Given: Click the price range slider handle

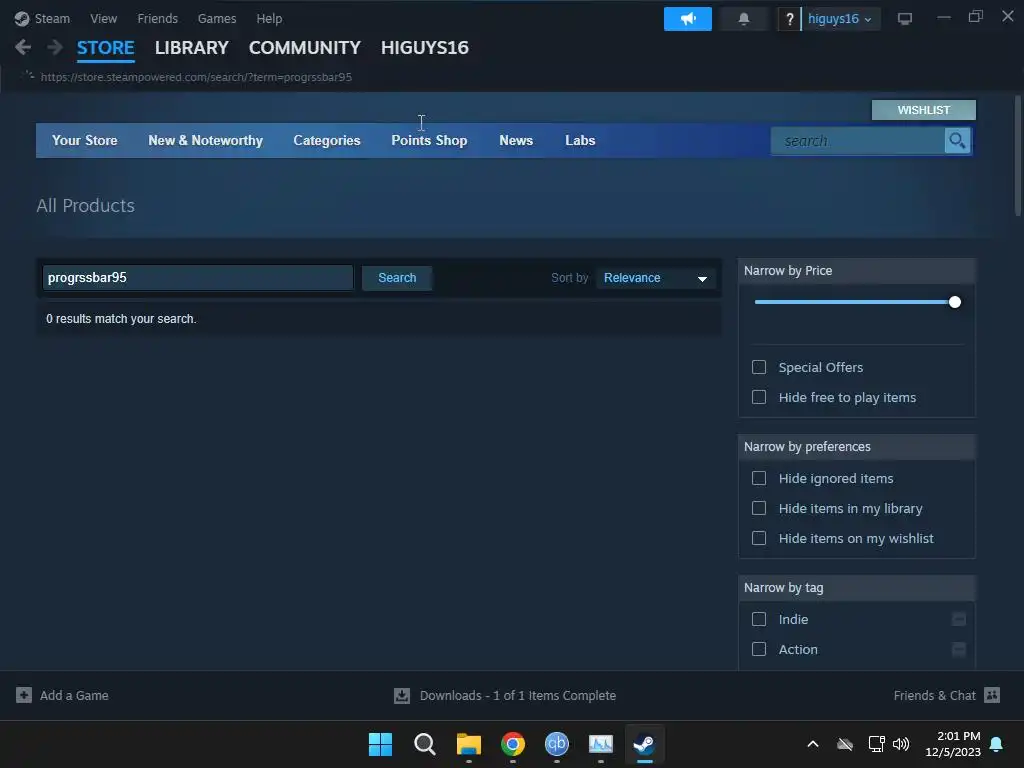Looking at the screenshot, I should [955, 302].
